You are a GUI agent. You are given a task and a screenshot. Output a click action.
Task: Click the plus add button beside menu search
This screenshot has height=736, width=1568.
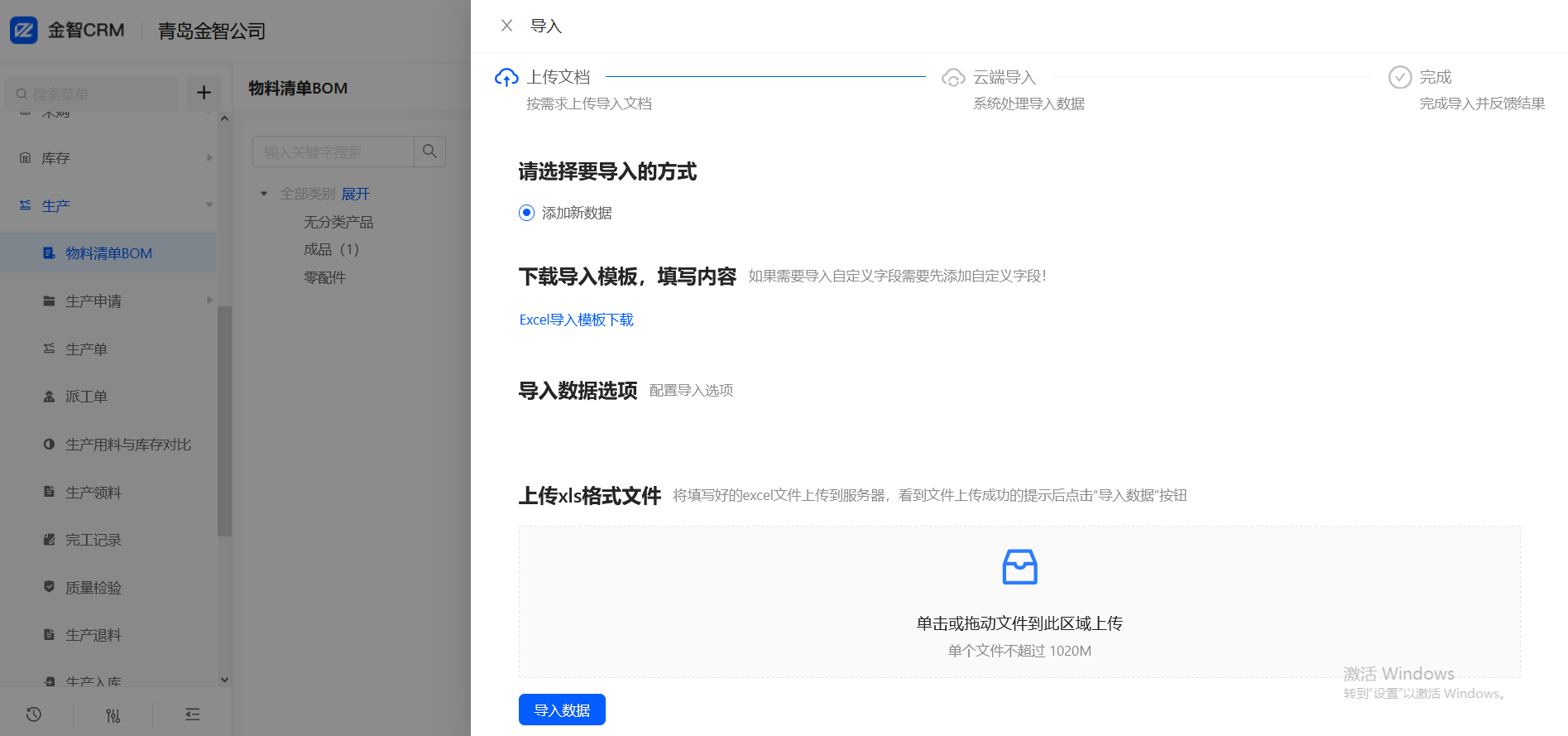coord(204,93)
